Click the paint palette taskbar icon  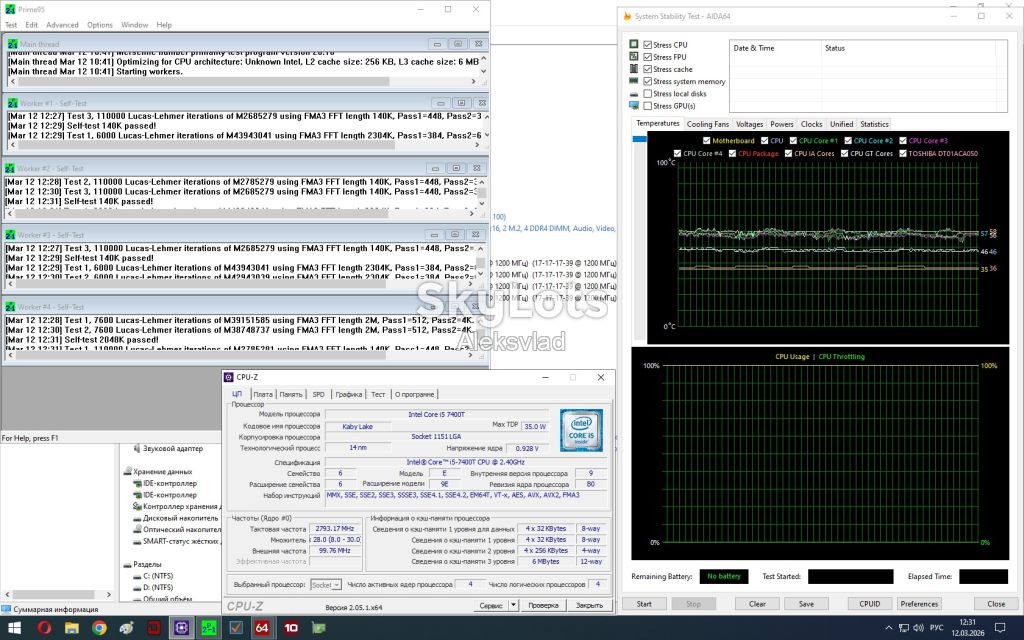(x=127, y=628)
